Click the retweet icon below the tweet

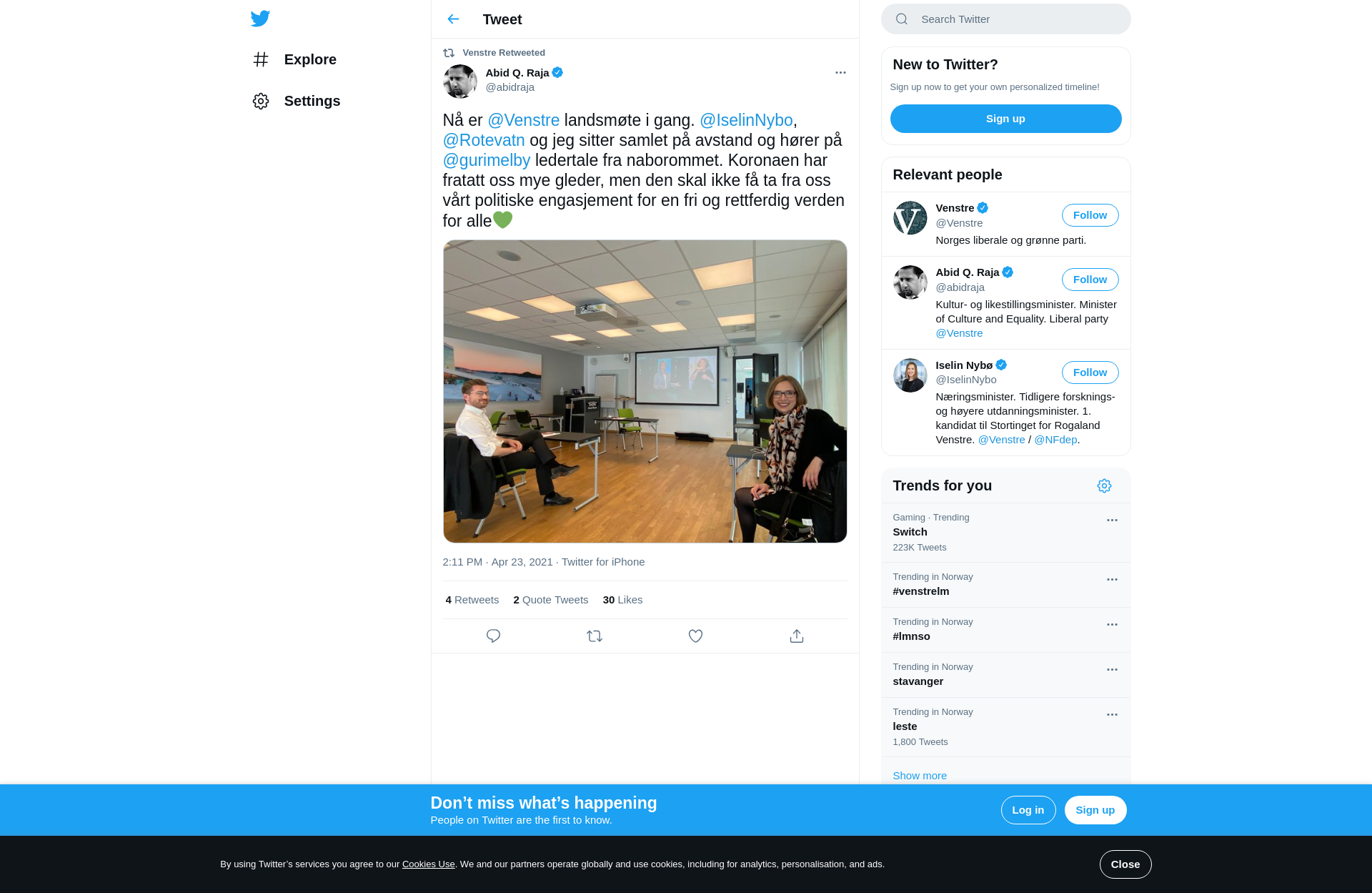595,636
